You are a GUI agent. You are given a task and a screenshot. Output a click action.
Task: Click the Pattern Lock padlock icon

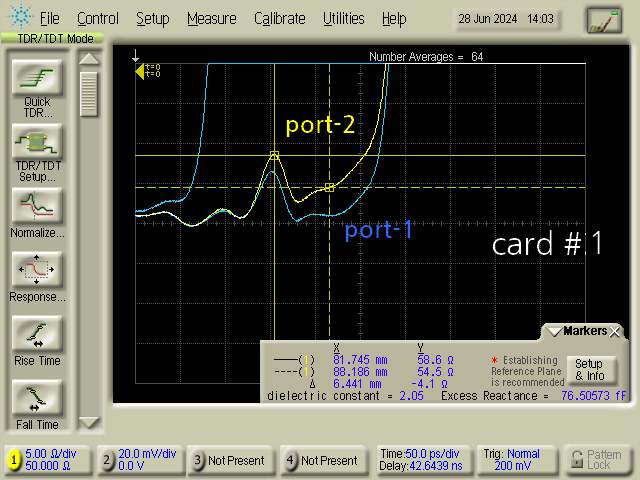[577, 459]
